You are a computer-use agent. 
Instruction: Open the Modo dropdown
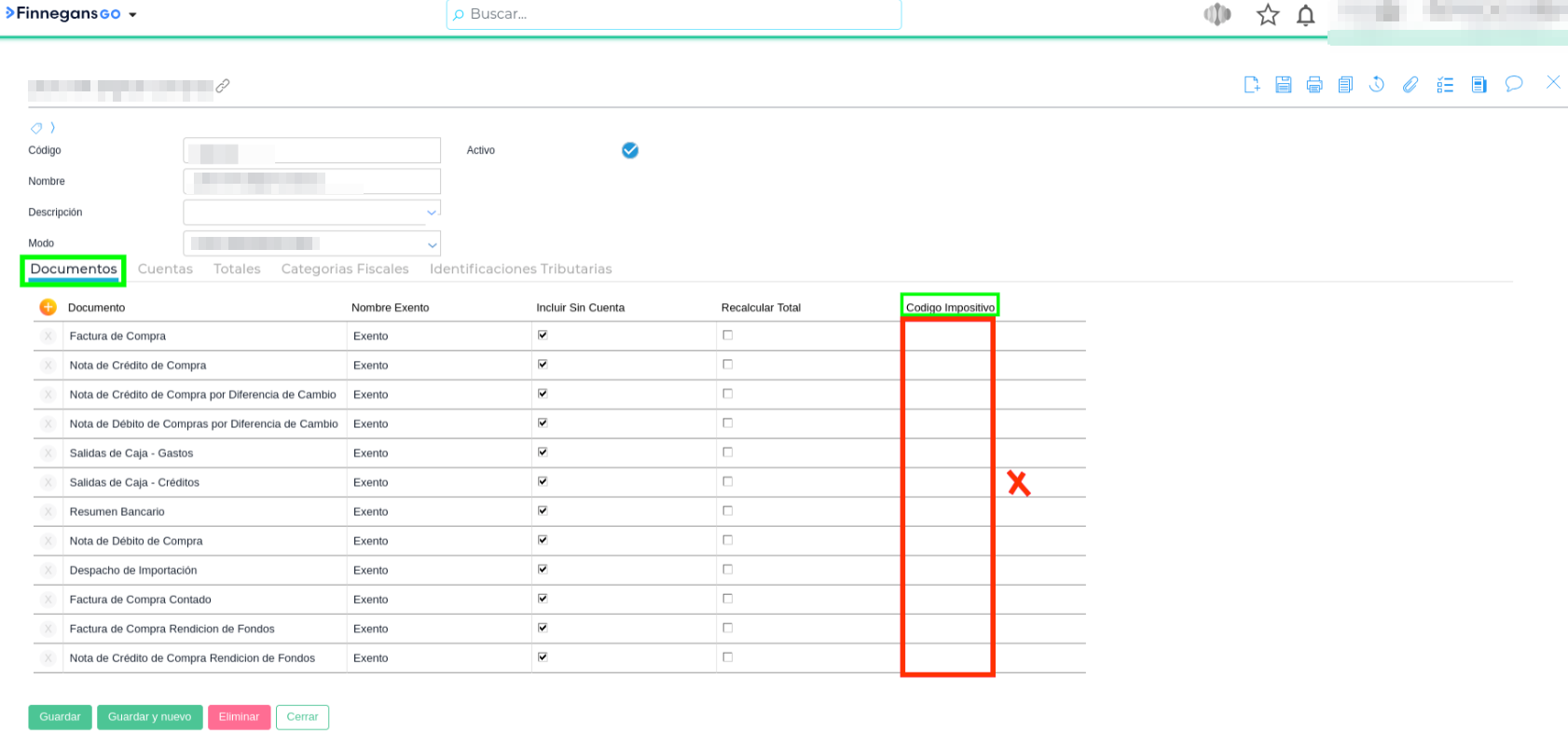click(x=431, y=244)
